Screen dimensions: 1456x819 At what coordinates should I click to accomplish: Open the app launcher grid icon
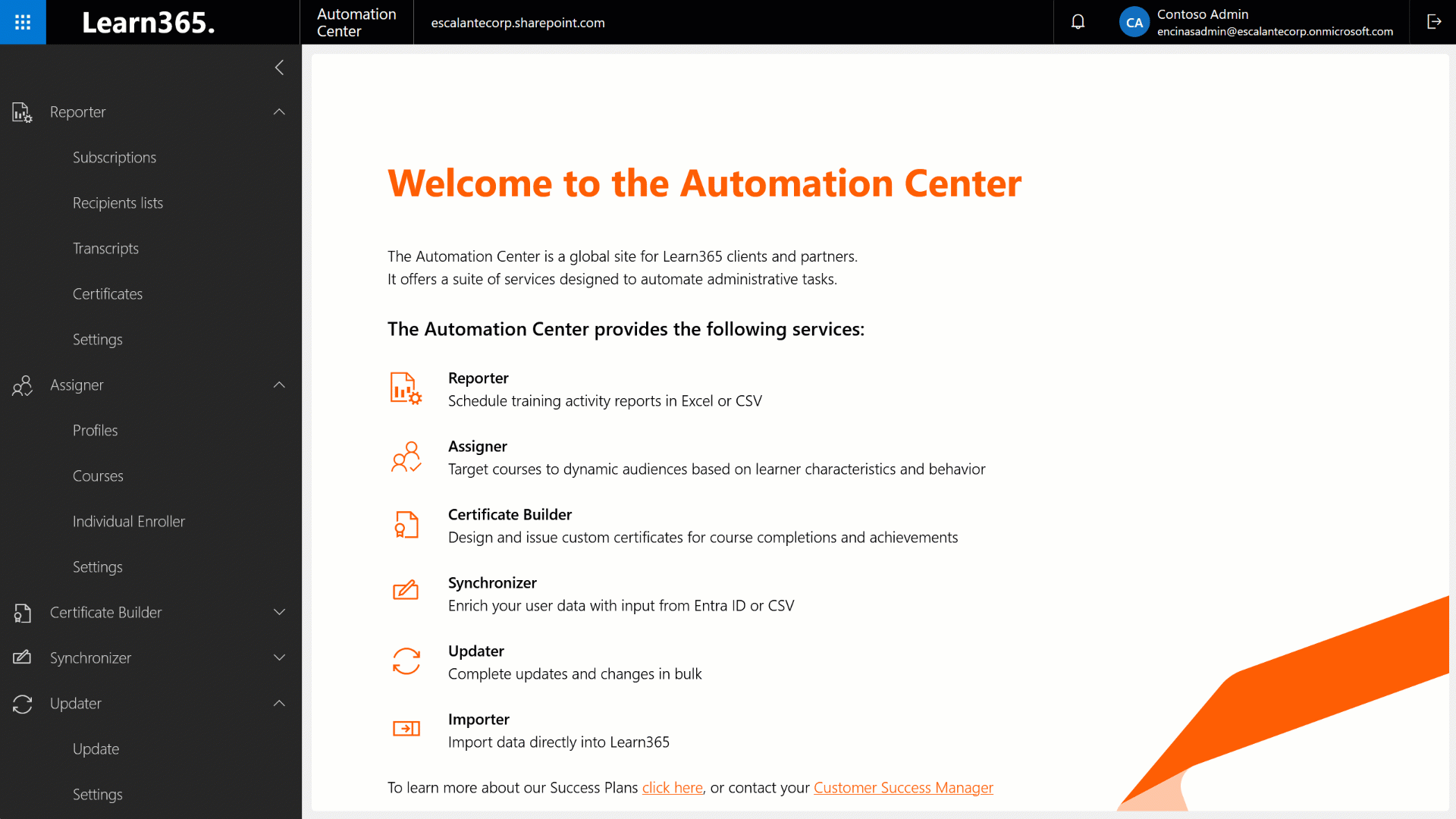click(x=23, y=22)
